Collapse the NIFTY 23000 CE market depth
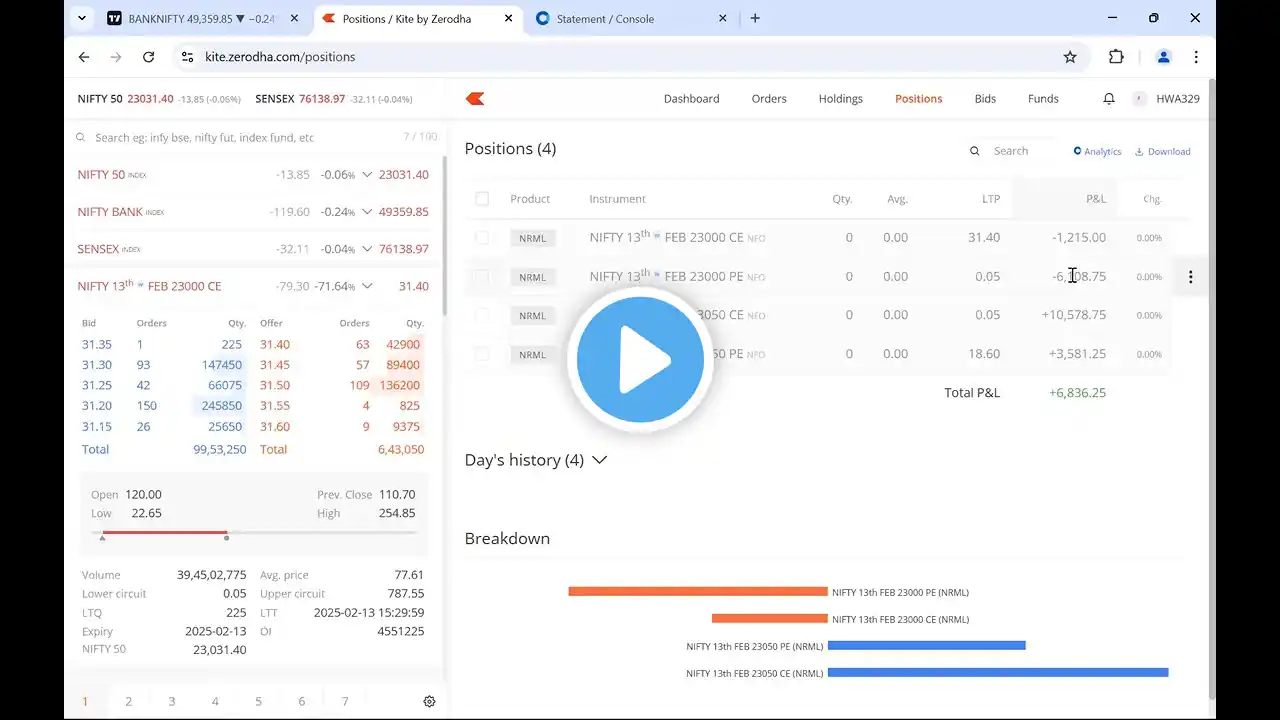Screen dimensions: 1280x720 (x=367, y=286)
